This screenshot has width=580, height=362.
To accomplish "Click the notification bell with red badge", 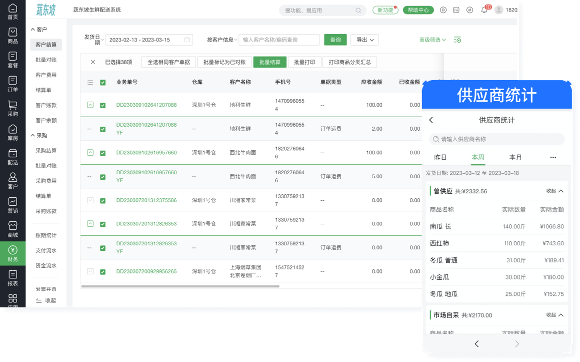I will (484, 10).
